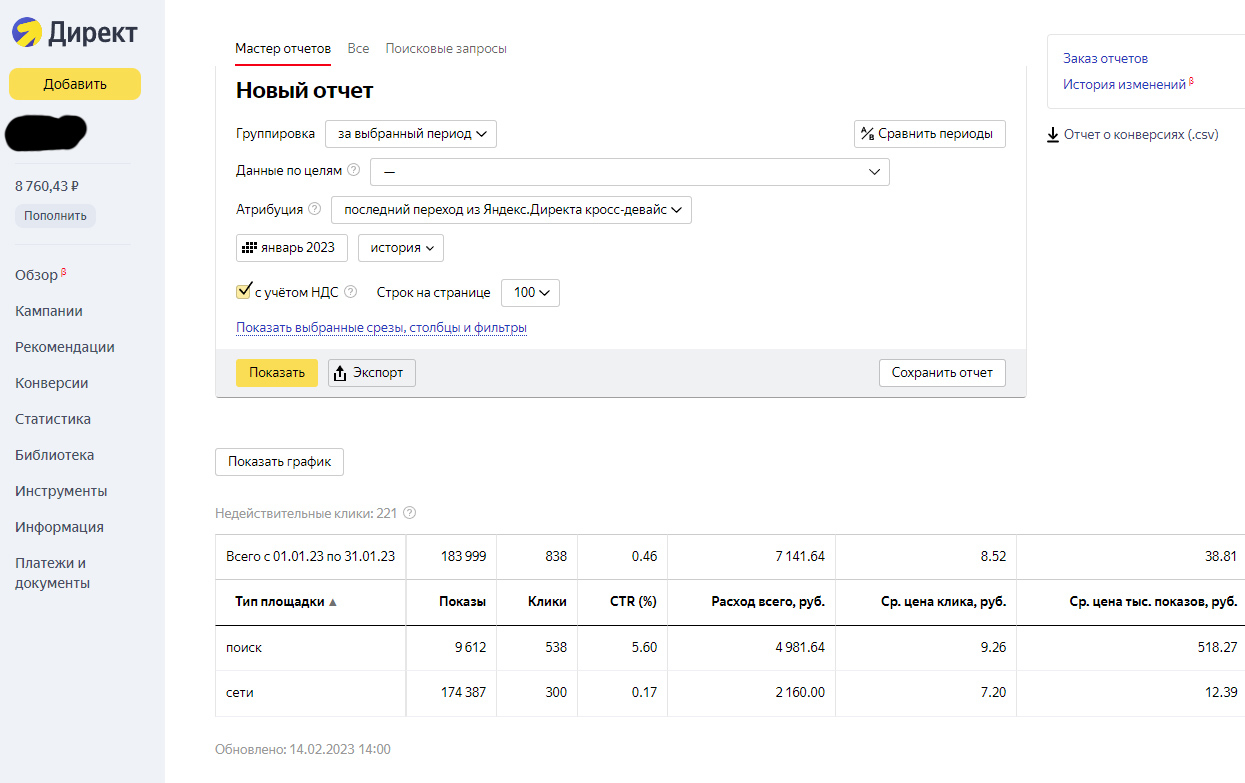Click download icon for Отчет о конверсиях

tap(1053, 135)
